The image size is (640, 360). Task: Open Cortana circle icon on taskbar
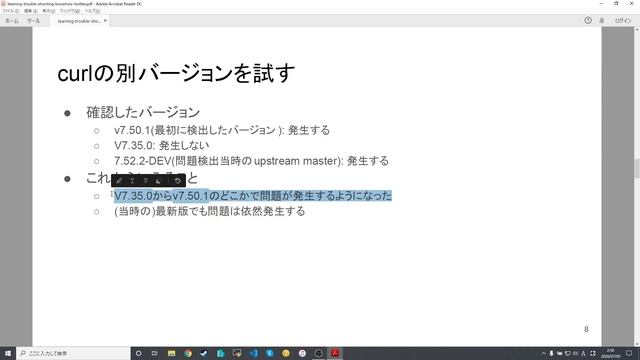(138, 353)
